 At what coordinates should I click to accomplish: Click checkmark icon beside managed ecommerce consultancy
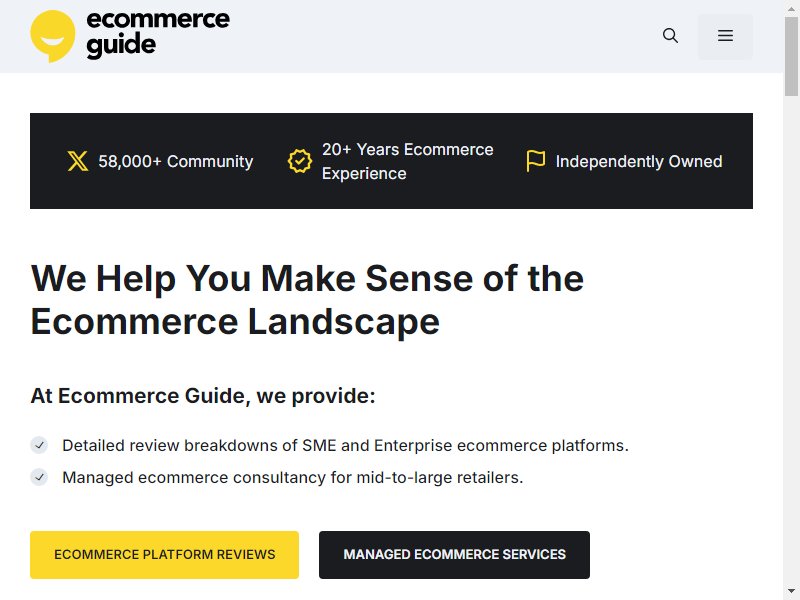click(39, 477)
